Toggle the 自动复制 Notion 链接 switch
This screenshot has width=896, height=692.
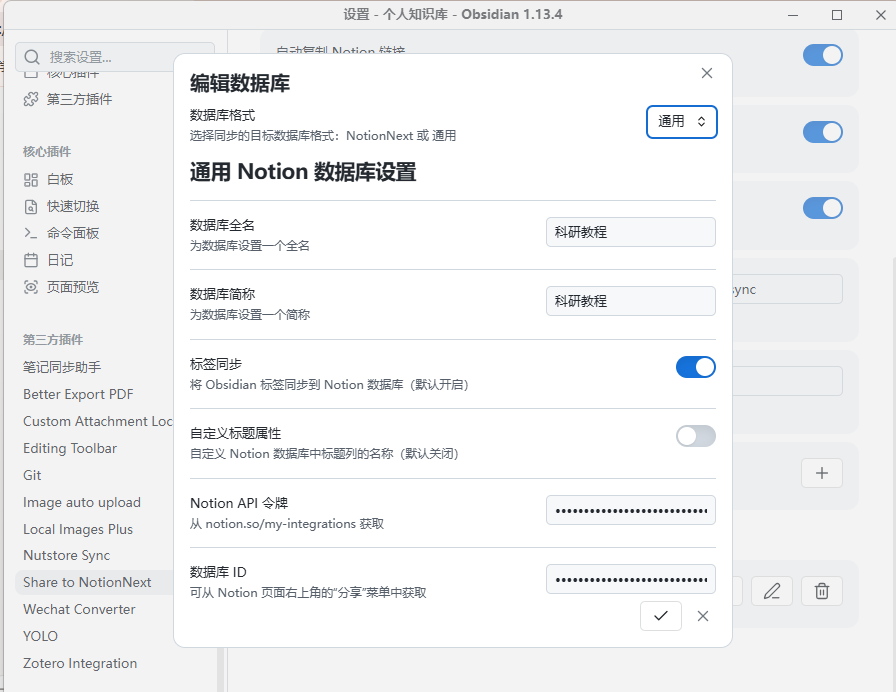point(822,55)
